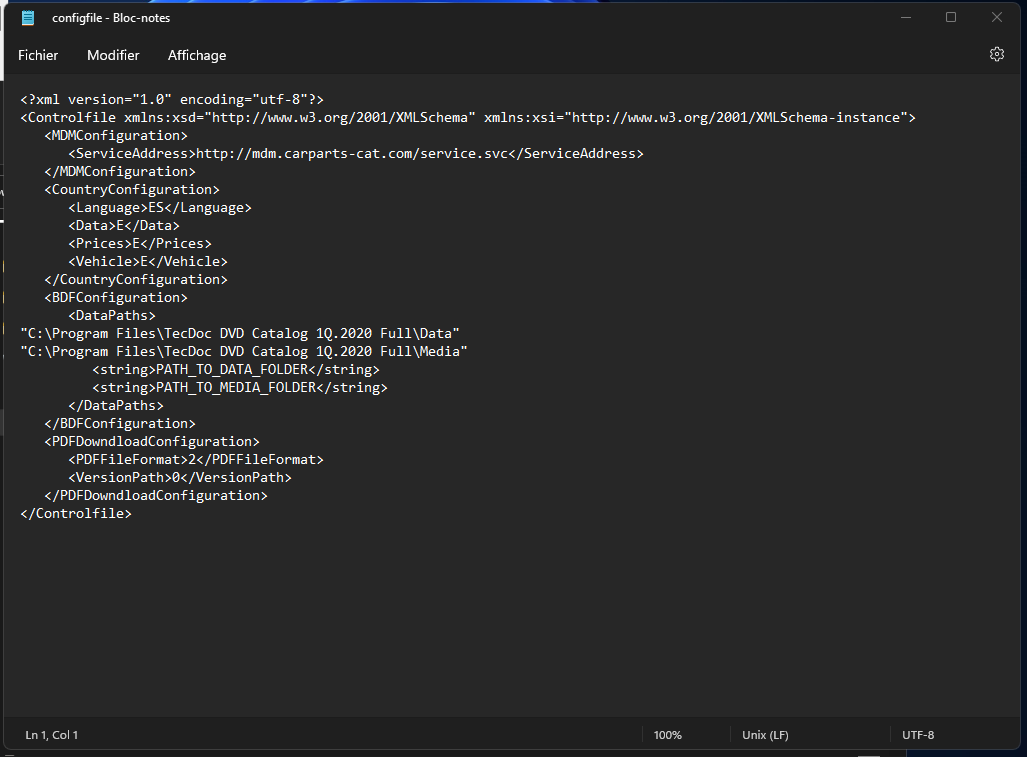Image resolution: width=1027 pixels, height=757 pixels.
Task: Click the xml version declaration line
Action: (x=172, y=100)
